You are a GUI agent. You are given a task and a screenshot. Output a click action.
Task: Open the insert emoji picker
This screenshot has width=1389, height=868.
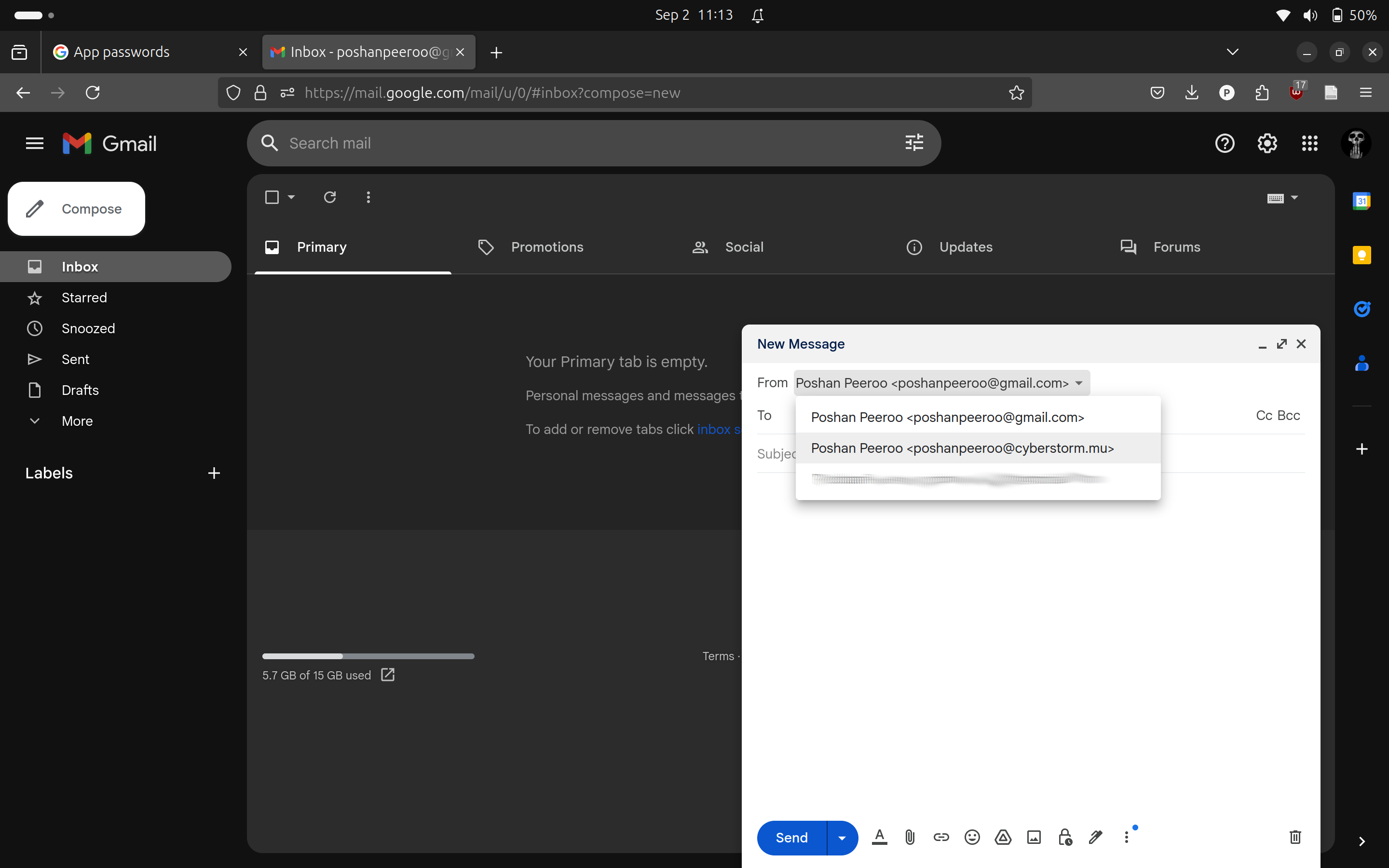[972, 837]
